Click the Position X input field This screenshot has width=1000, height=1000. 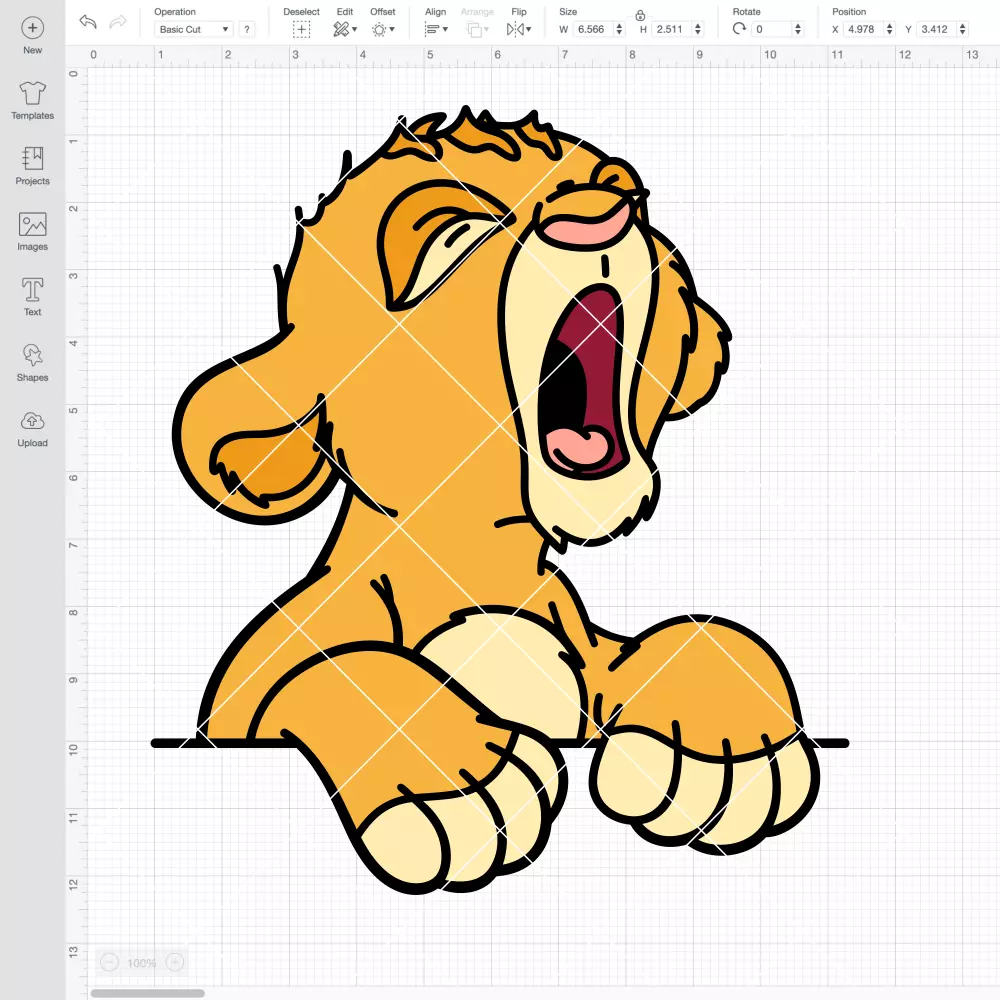pos(863,29)
